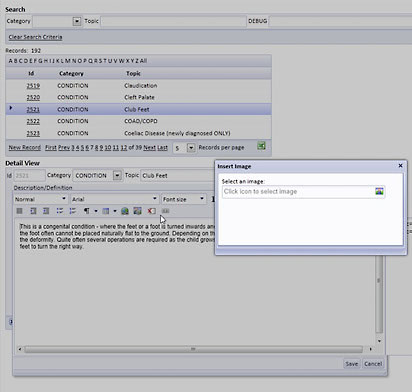Click the justify alignment icon in editor toolbar
The image size is (412, 392).
click(19, 211)
